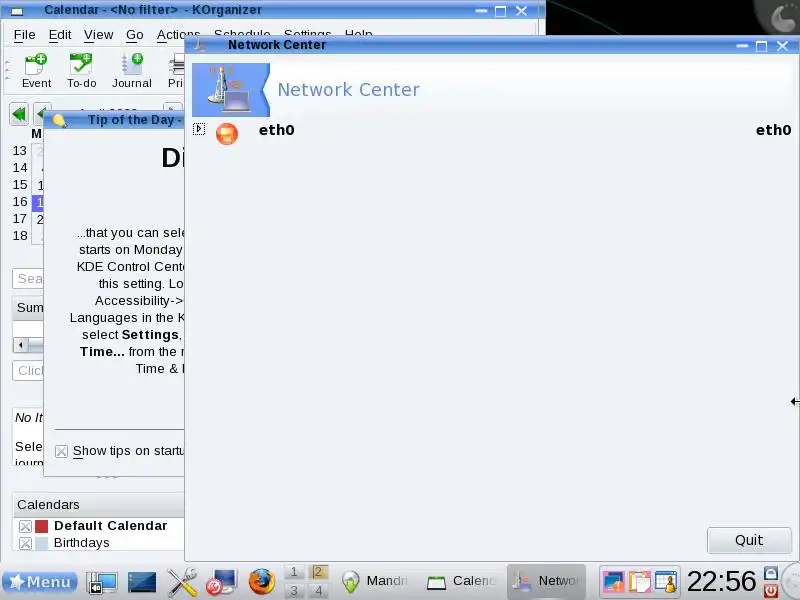800x600 pixels.
Task: Launch Firefox from the panel
Action: pyautogui.click(x=262, y=582)
